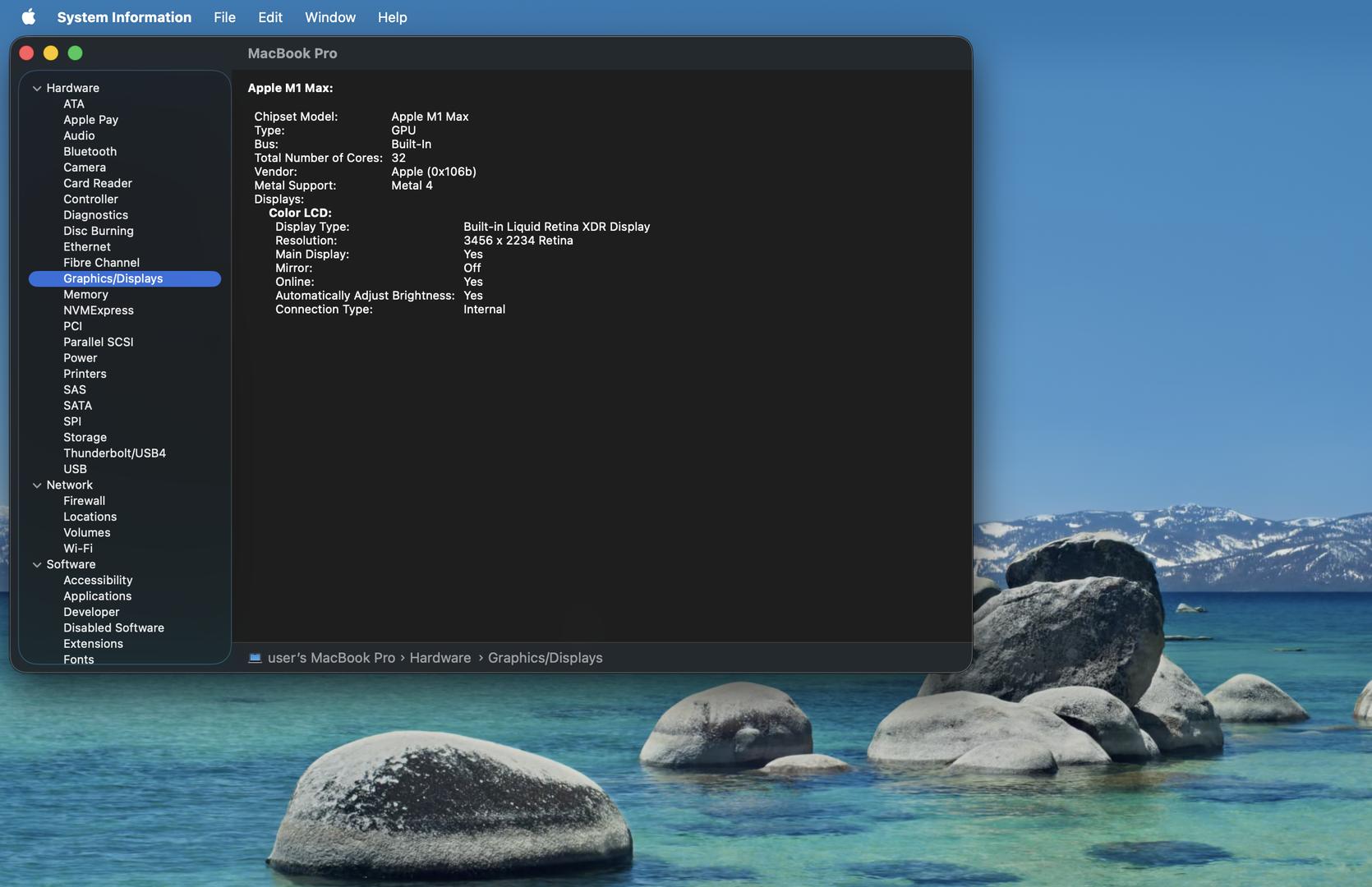Viewport: 1372px width, 887px height.
Task: Click Hardware in the path bar
Action: [440, 658]
